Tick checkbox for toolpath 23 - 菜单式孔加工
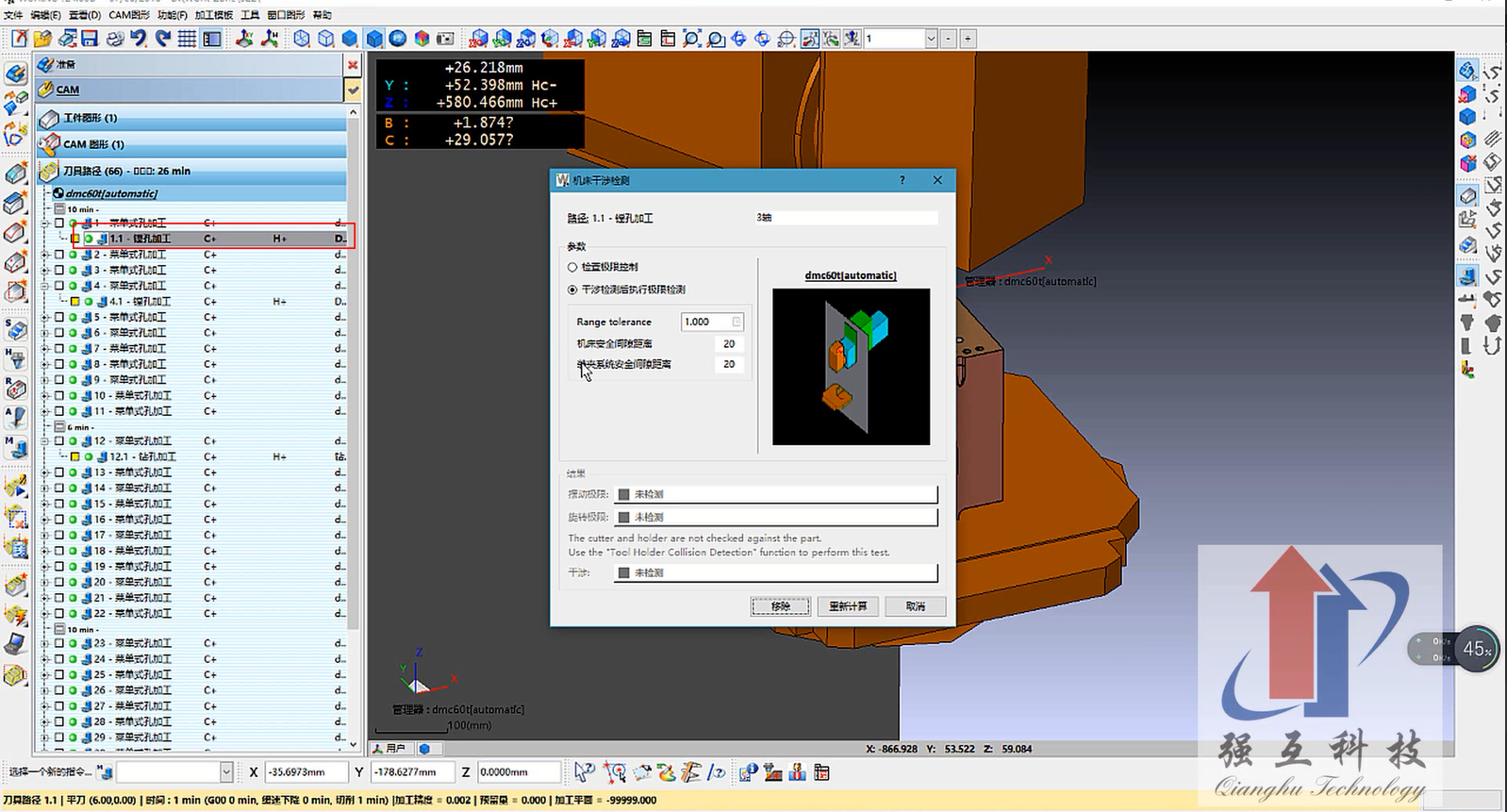 coord(59,643)
